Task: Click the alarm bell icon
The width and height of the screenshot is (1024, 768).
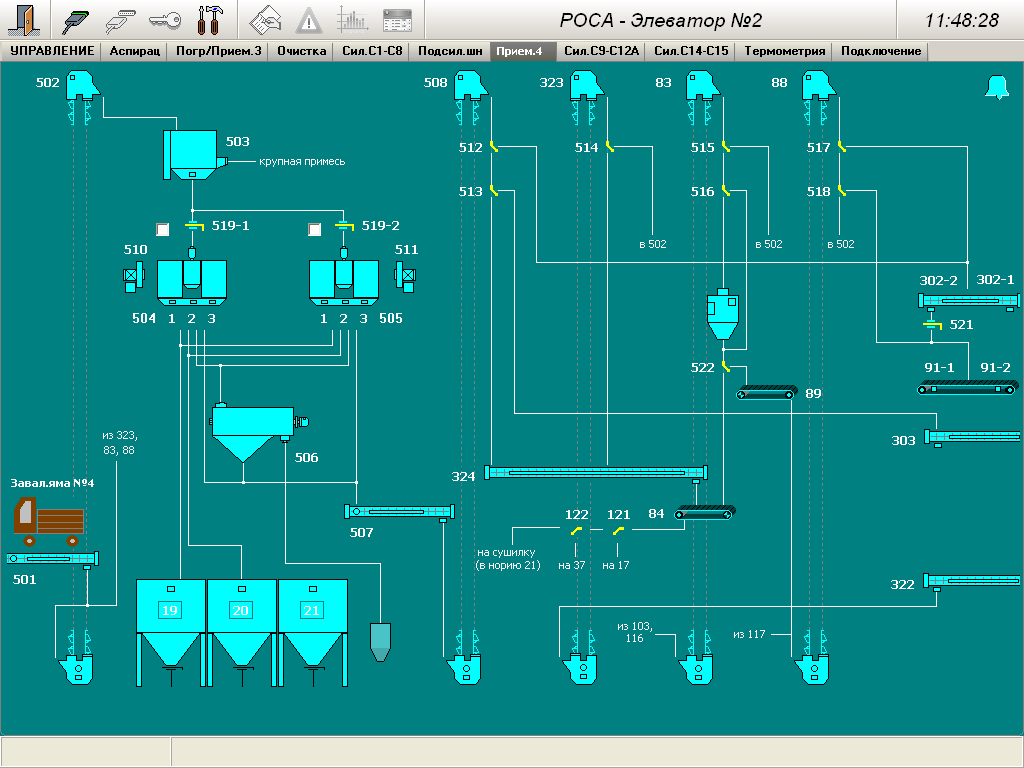Action: [997, 88]
